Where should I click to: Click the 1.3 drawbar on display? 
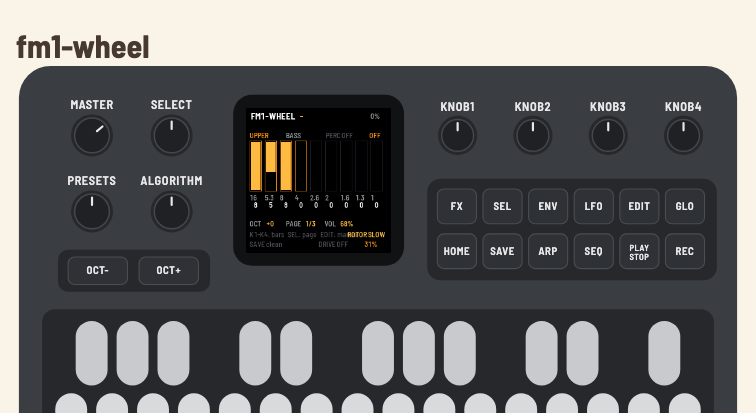click(361, 166)
